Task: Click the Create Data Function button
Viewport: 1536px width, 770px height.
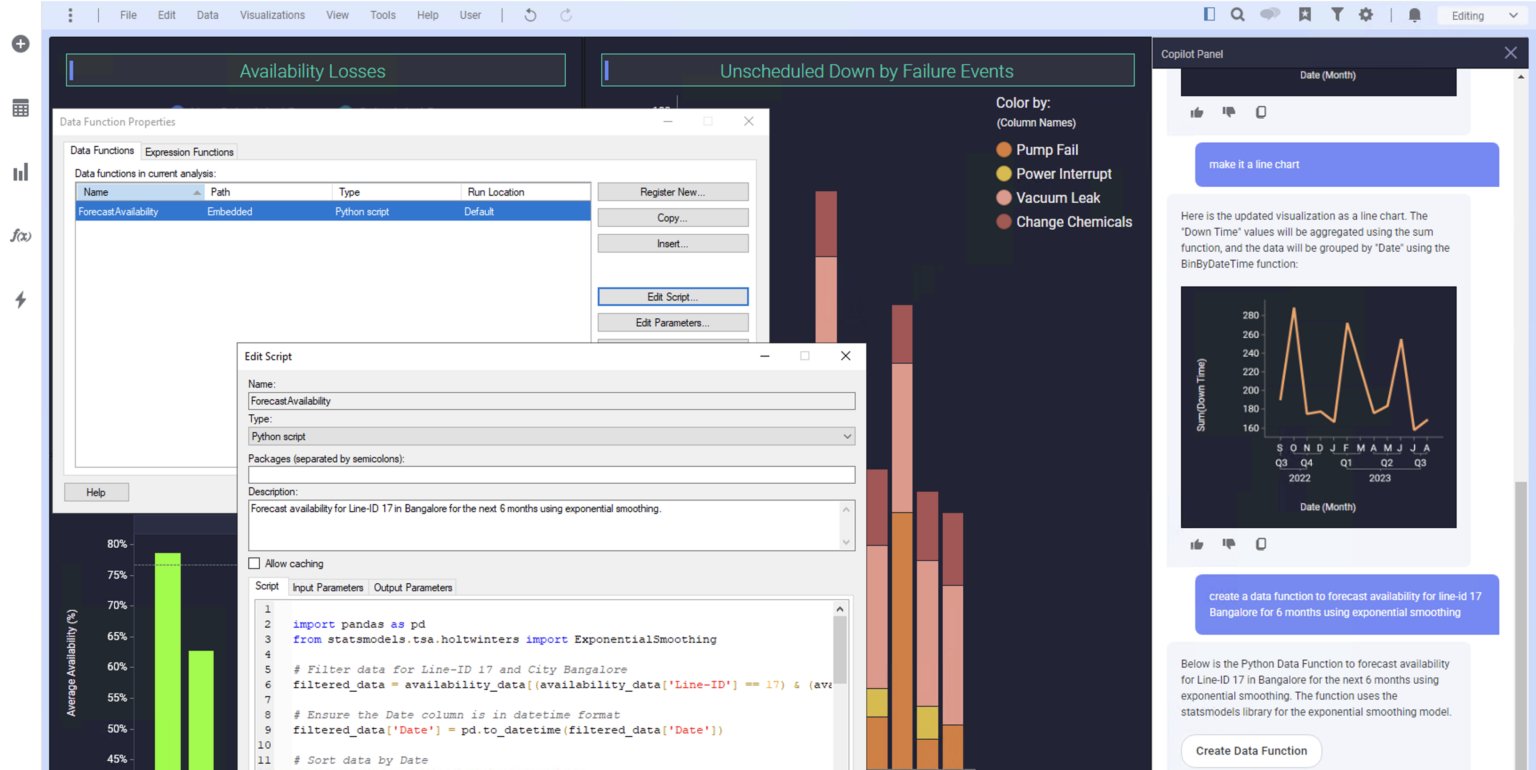Action: 1251,751
